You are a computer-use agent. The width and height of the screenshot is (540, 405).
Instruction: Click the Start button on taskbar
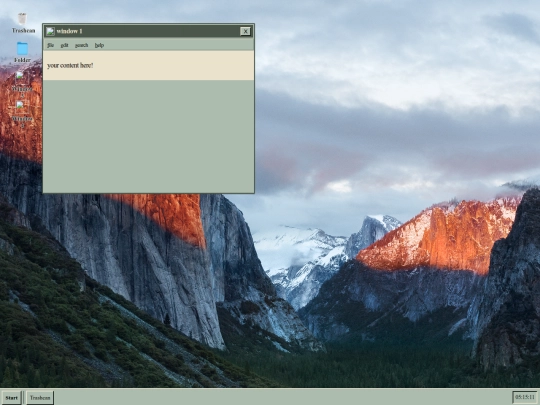[11, 398]
